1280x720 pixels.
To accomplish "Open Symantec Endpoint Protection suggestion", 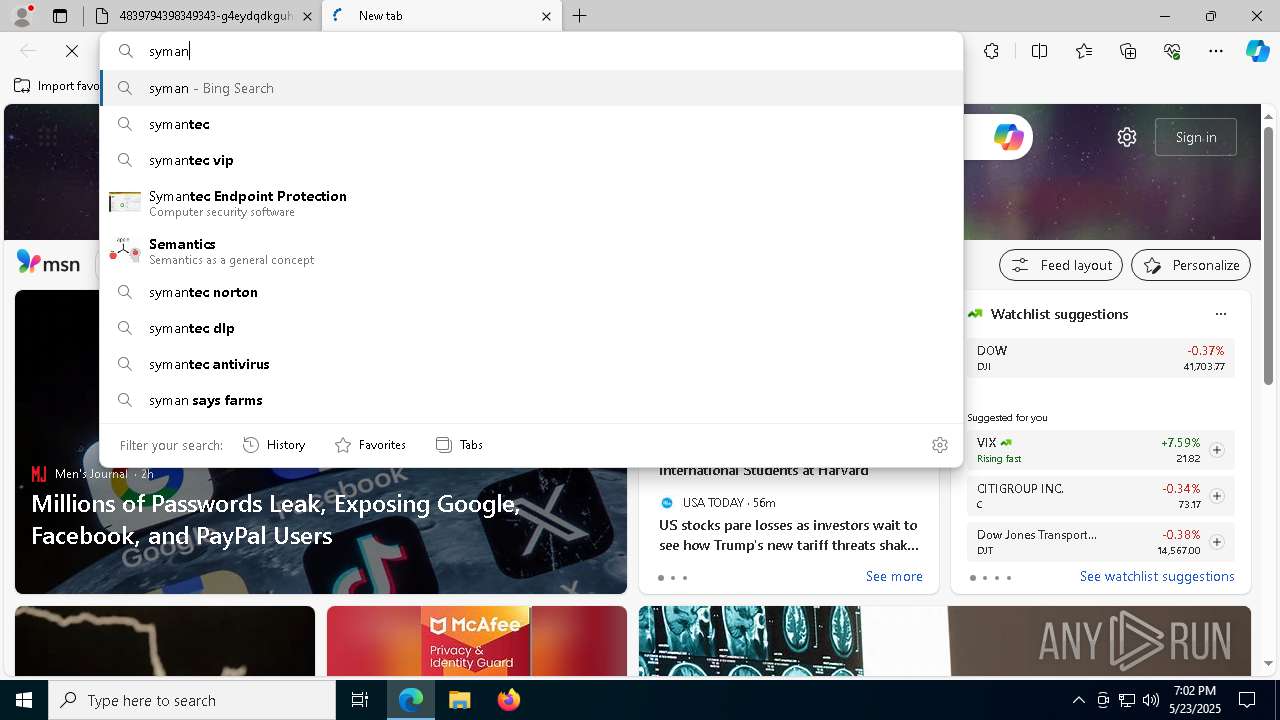I will coord(531,203).
